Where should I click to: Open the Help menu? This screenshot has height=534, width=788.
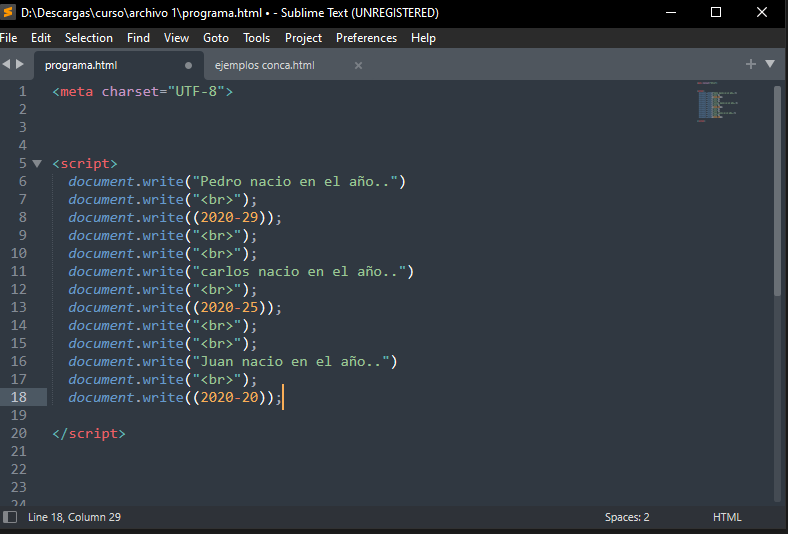(x=423, y=38)
